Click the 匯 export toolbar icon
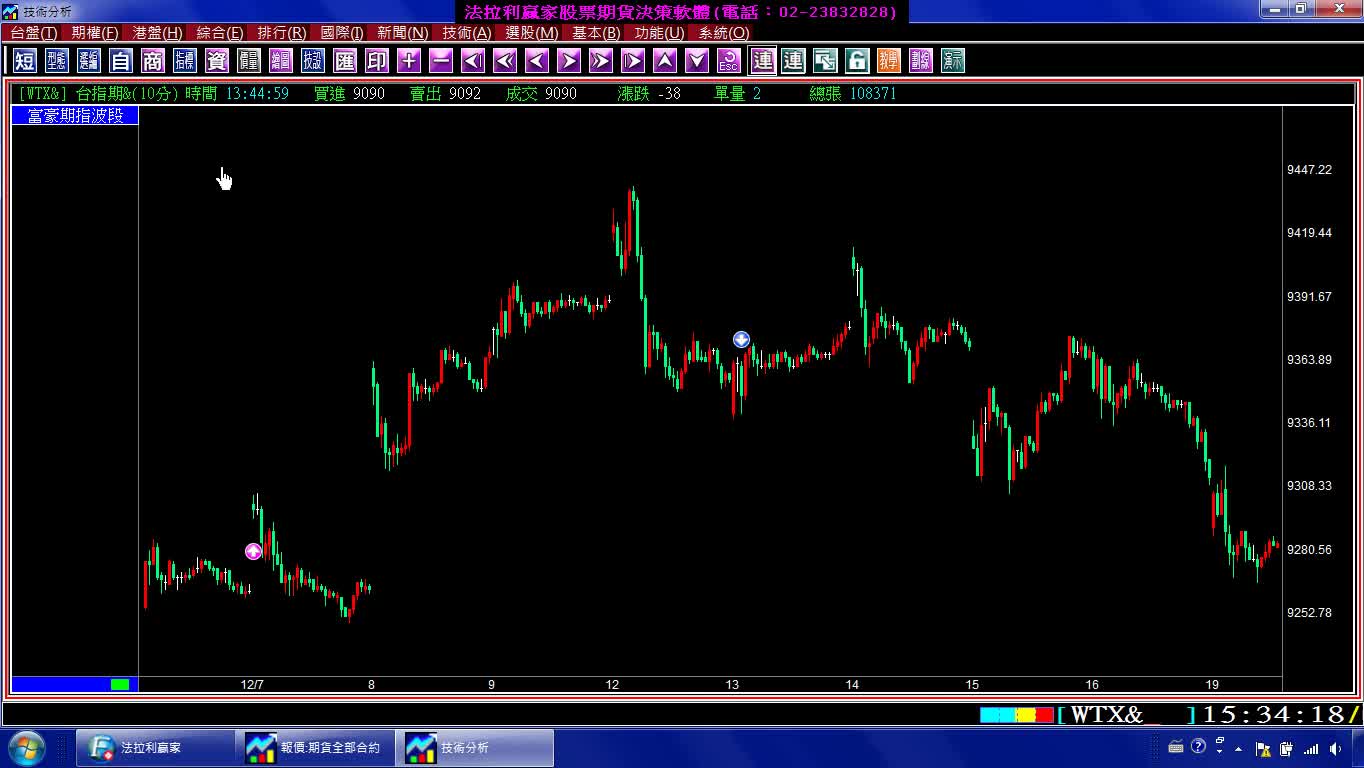The image size is (1364, 768). pyautogui.click(x=345, y=61)
